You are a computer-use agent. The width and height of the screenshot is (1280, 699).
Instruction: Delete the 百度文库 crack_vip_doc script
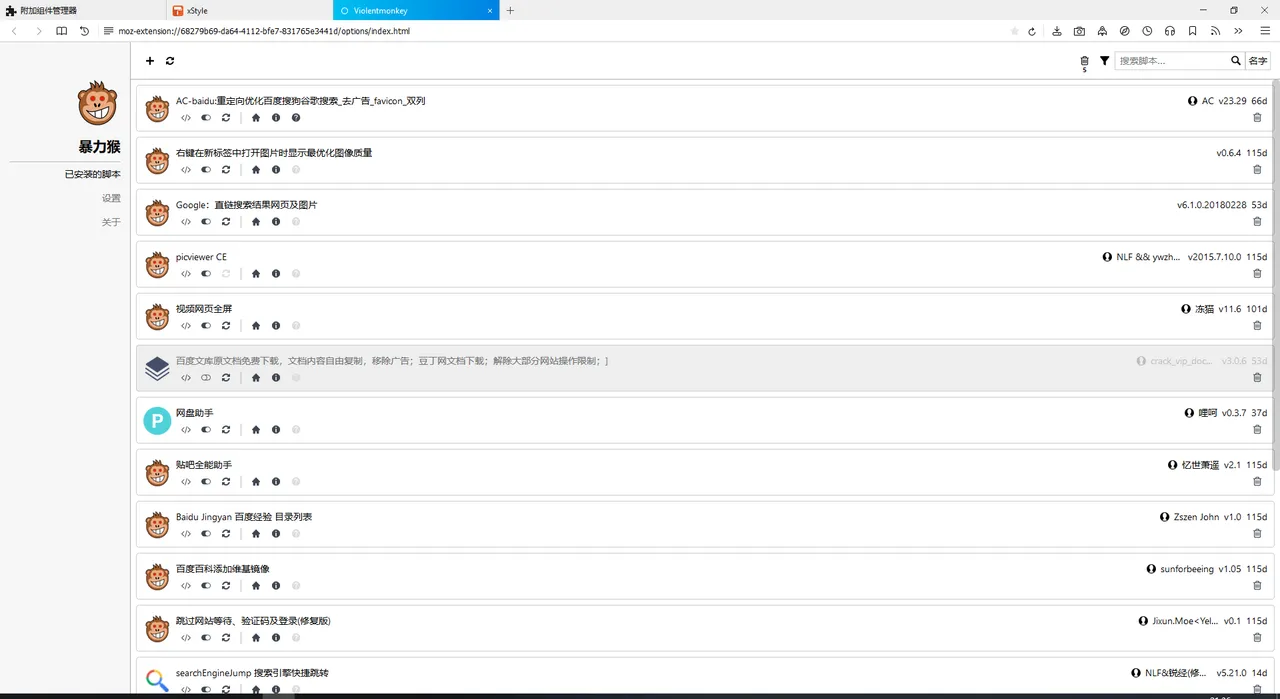click(1257, 378)
